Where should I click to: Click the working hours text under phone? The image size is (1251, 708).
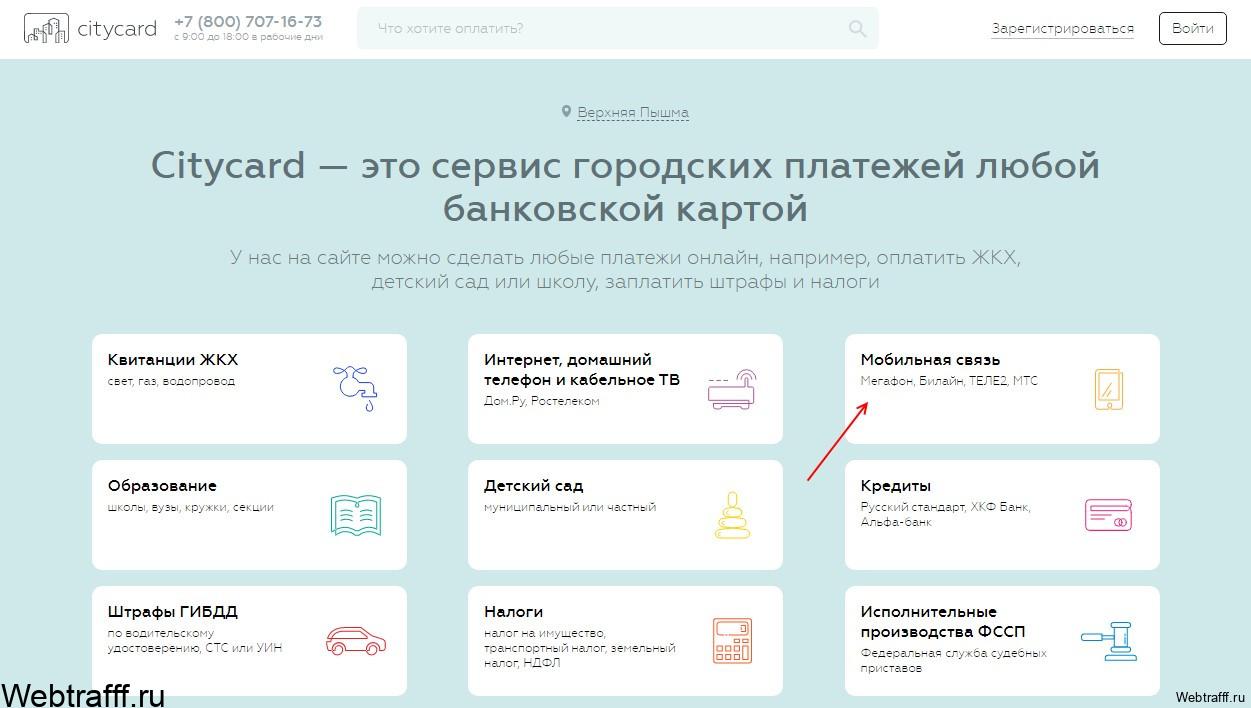248,37
